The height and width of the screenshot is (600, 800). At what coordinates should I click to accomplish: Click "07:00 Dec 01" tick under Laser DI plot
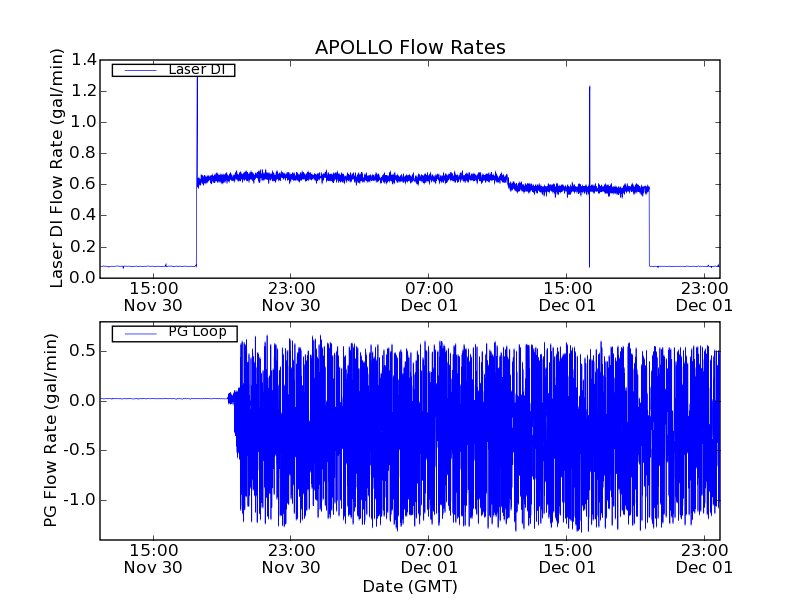point(429,297)
